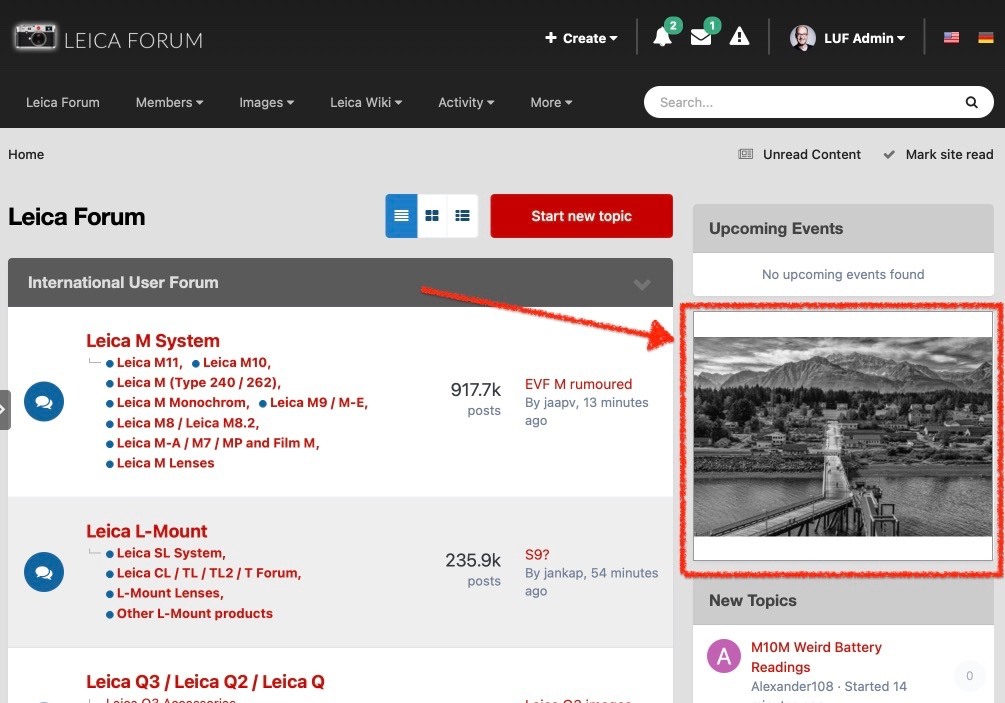
Task: Switch language with the US flag
Action: (951, 38)
